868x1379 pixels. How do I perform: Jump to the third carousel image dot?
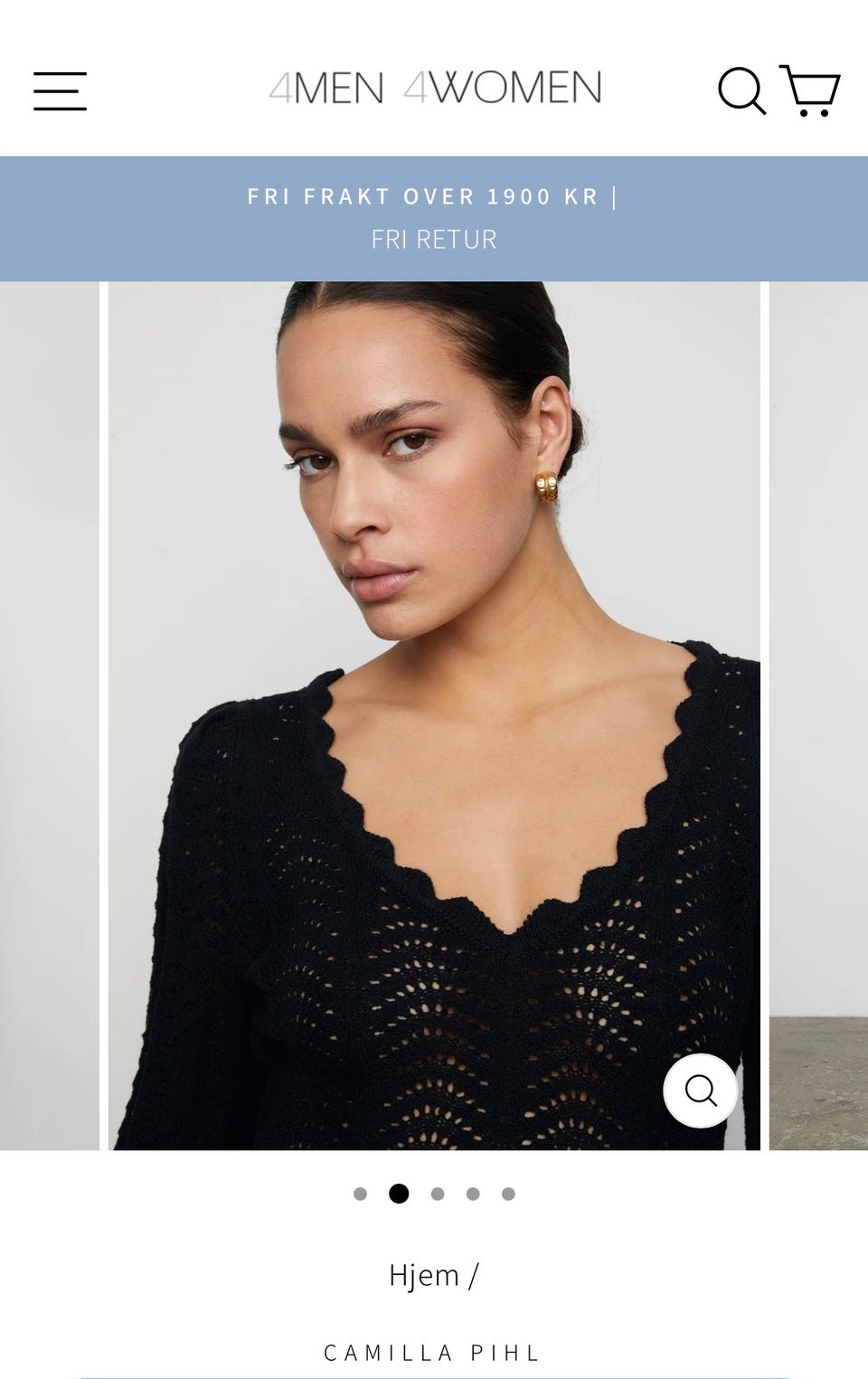438,1194
